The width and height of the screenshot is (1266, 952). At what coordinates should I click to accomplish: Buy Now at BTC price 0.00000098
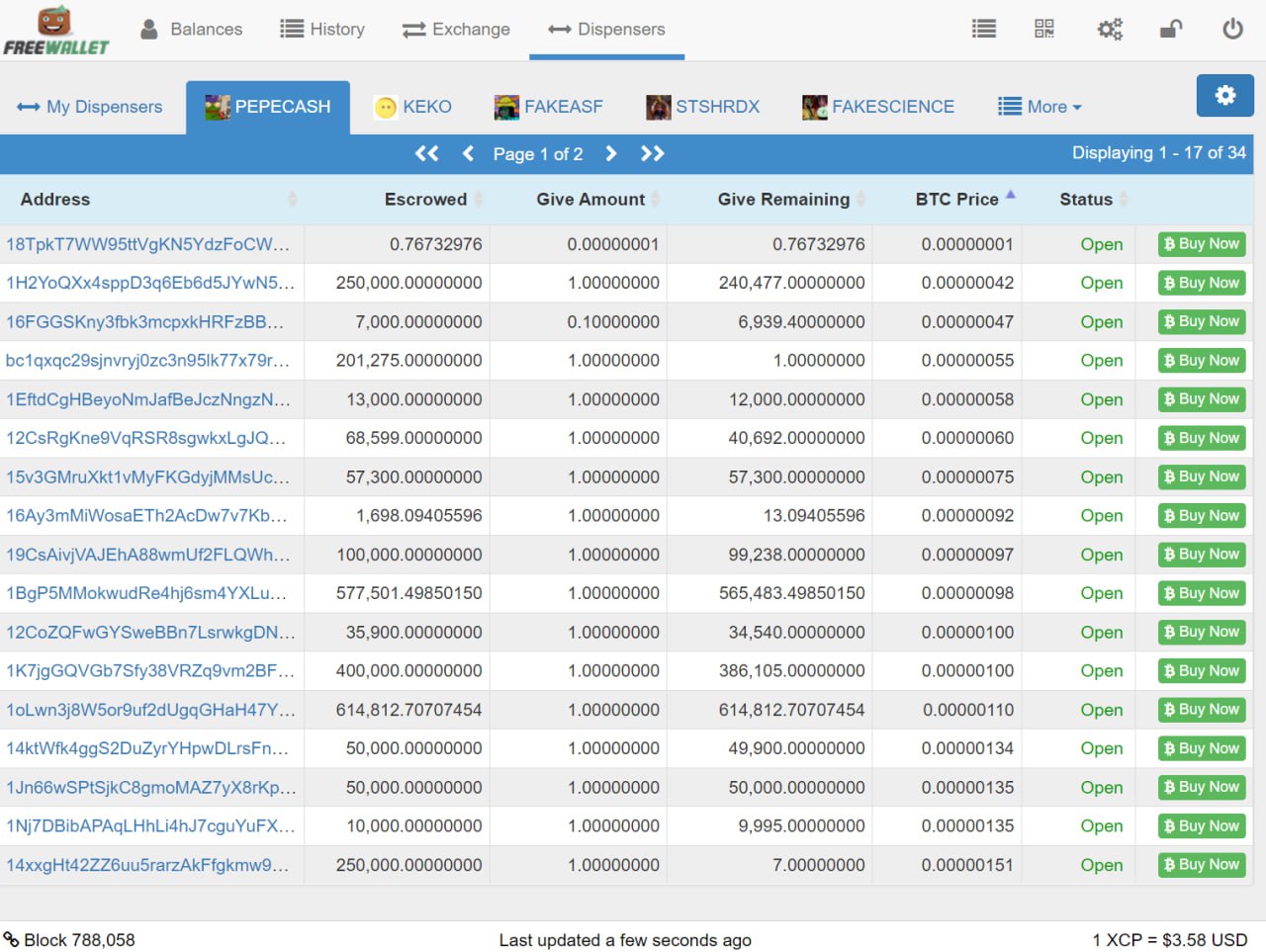click(1202, 593)
